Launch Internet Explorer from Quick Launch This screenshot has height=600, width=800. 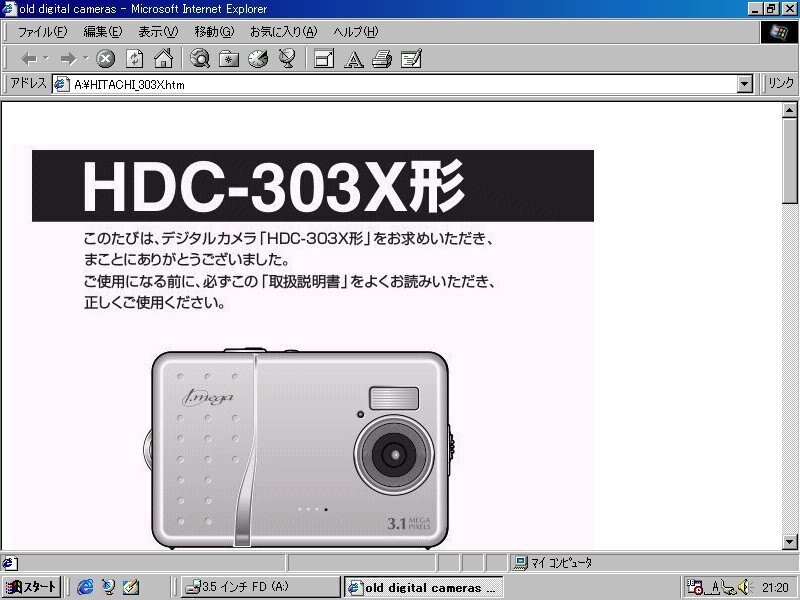click(x=84, y=587)
